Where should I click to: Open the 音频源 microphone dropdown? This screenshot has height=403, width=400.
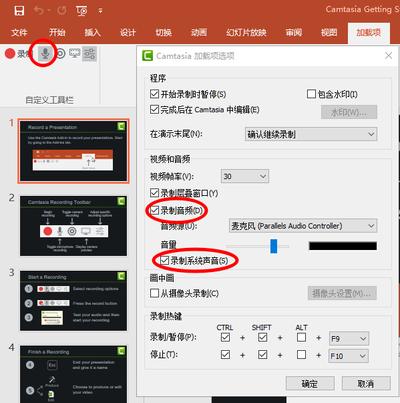(303, 226)
